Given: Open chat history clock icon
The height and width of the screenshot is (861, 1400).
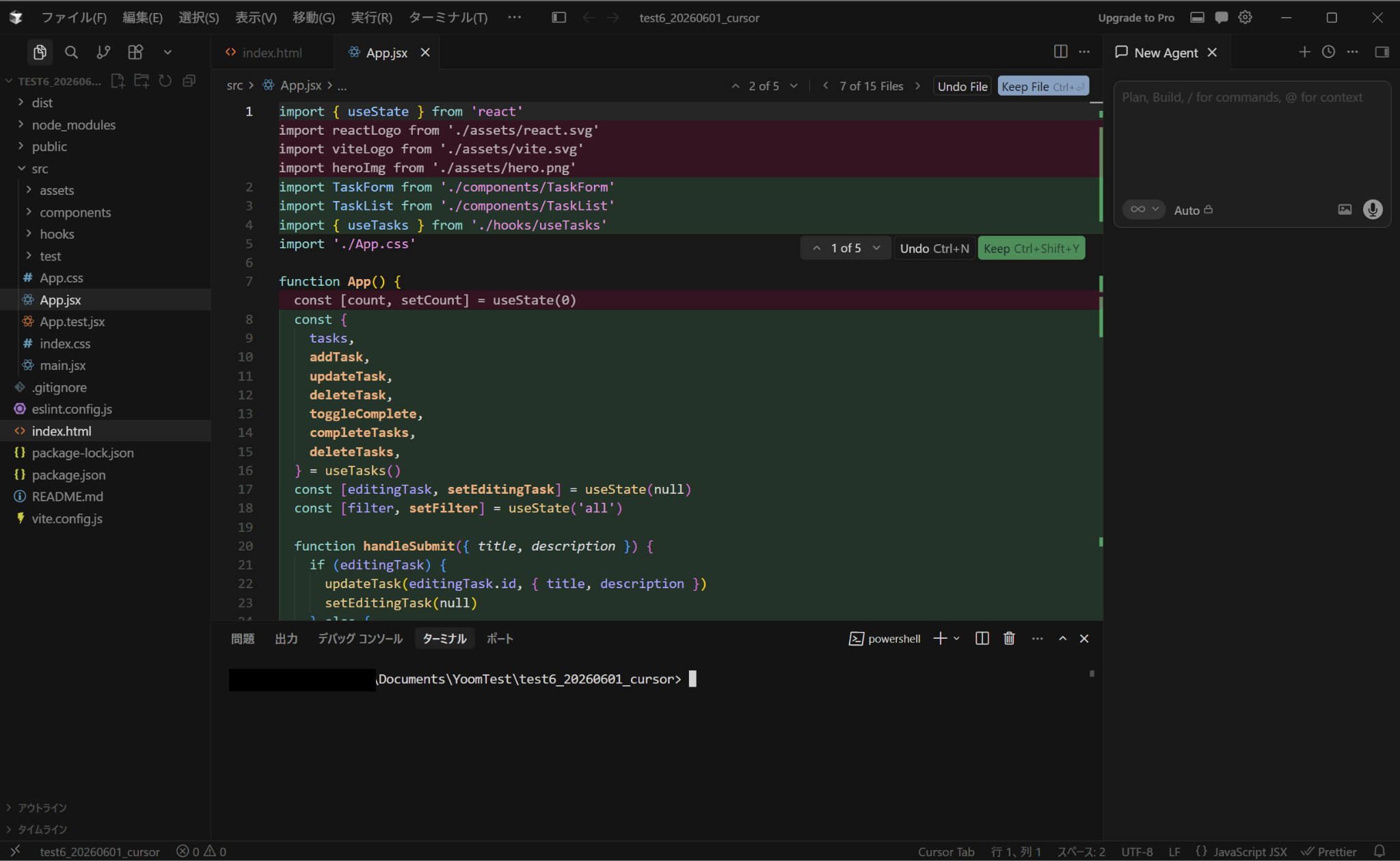Looking at the screenshot, I should click(1328, 52).
